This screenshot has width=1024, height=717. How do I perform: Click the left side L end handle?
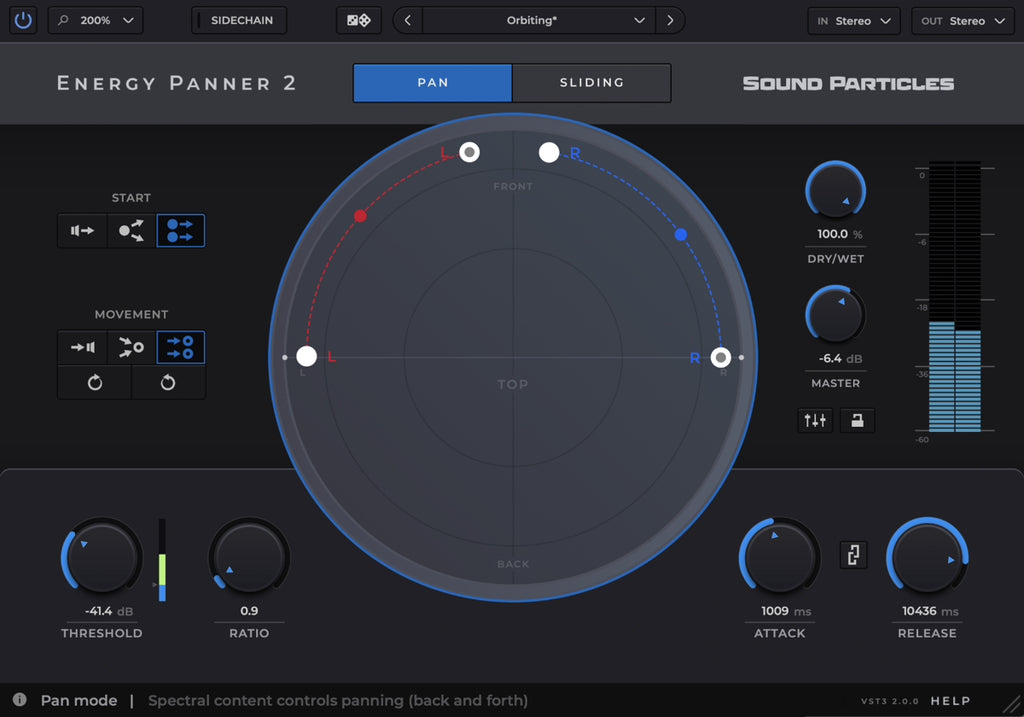coord(306,357)
